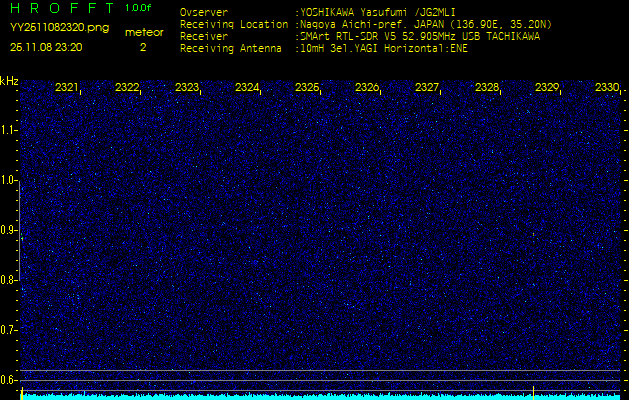Select the 0.8 kHz axis label
This screenshot has height=400, width=629.
[x=9, y=279]
